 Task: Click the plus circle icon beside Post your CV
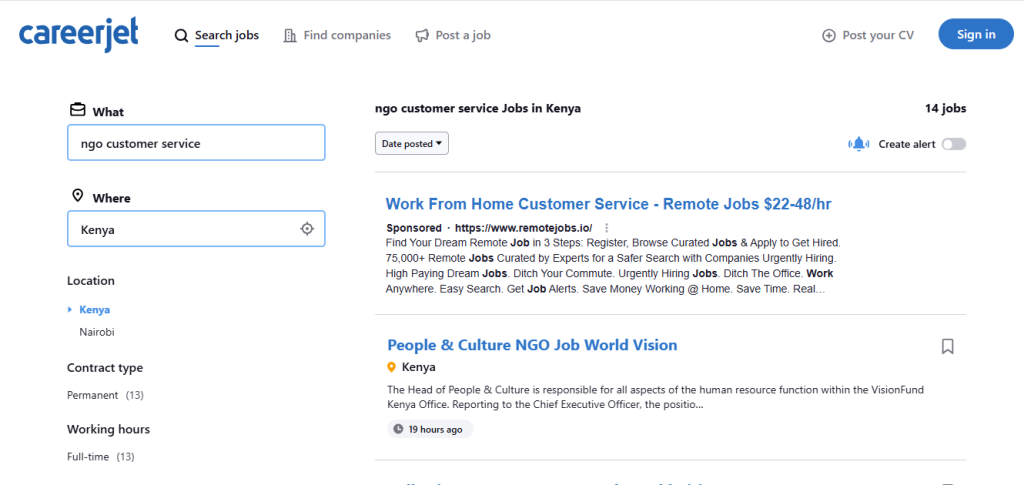pyautogui.click(x=829, y=35)
